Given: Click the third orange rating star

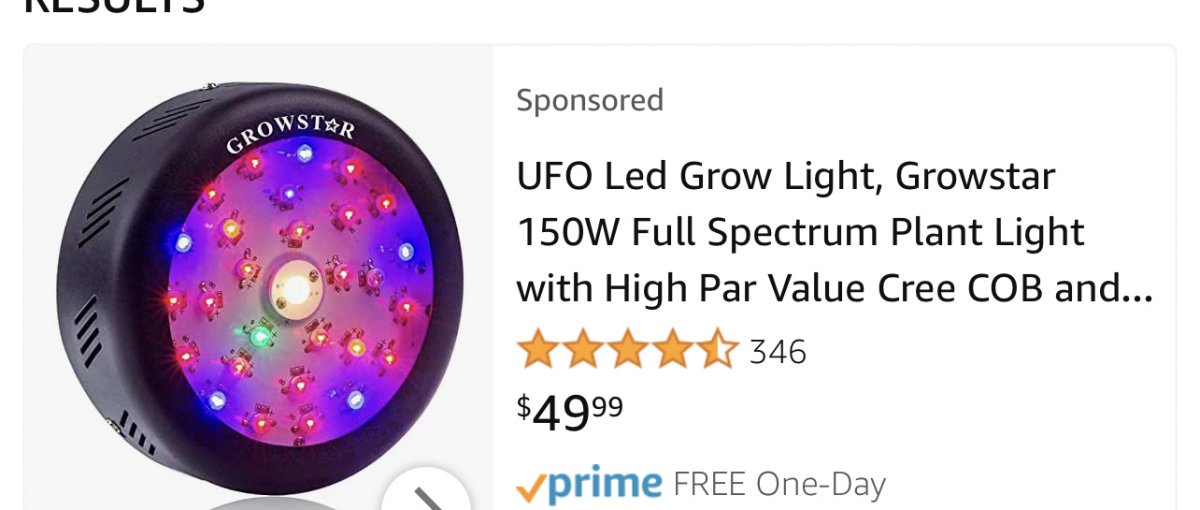Looking at the screenshot, I should [x=627, y=351].
